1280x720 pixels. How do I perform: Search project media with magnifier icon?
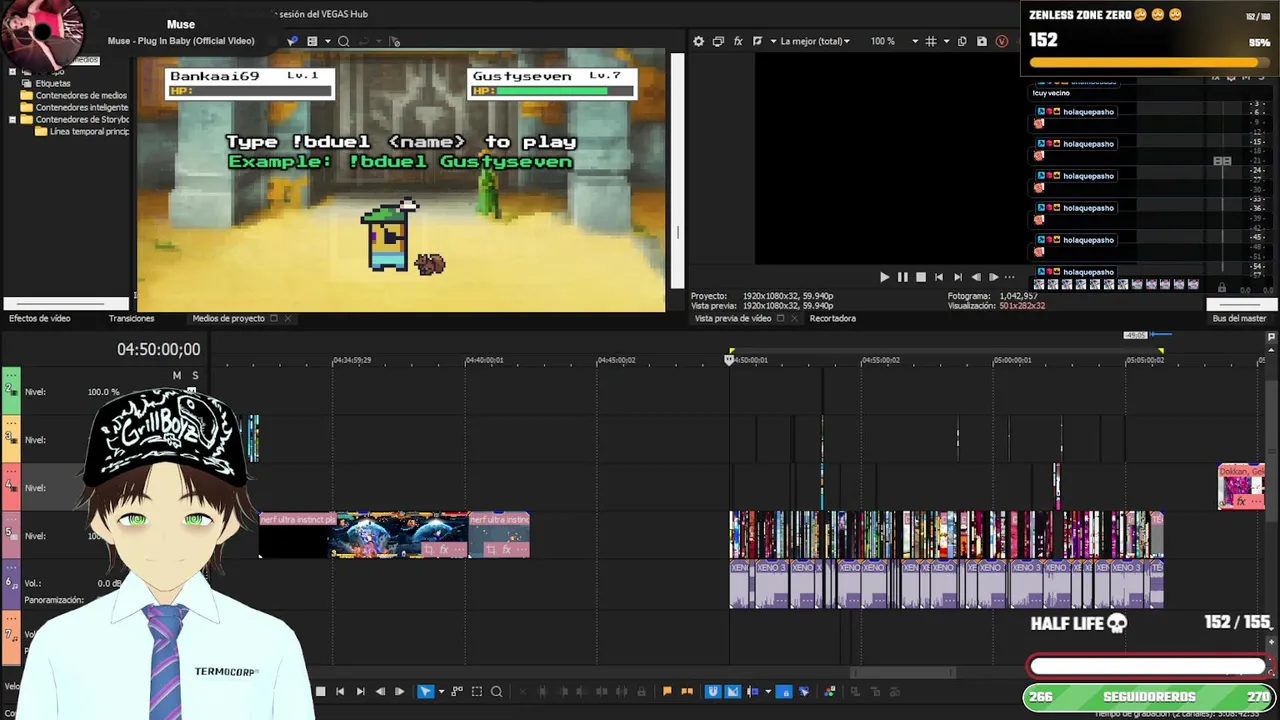(343, 41)
